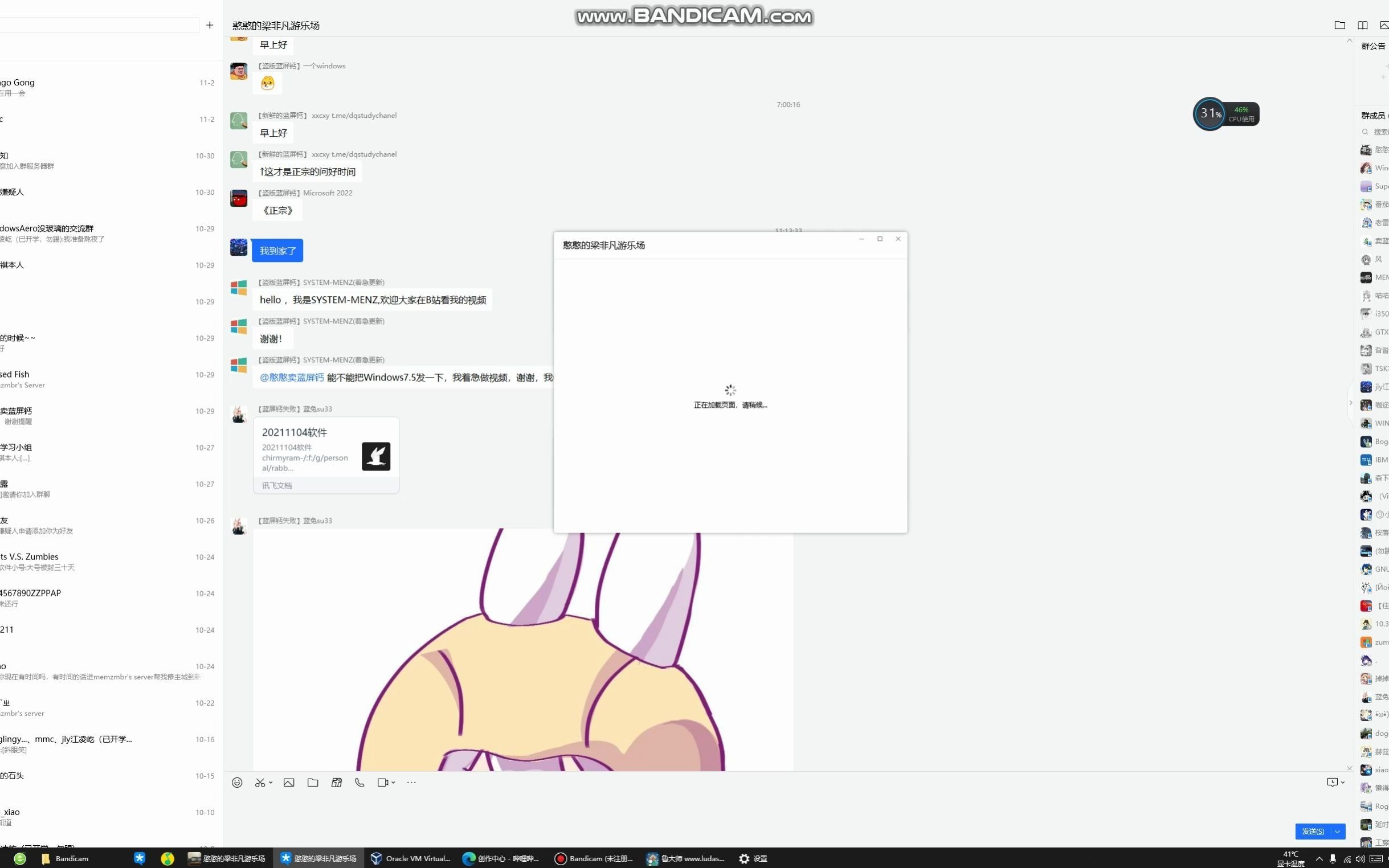Start a voice call
Image resolution: width=1389 pixels, height=868 pixels.
[x=359, y=783]
